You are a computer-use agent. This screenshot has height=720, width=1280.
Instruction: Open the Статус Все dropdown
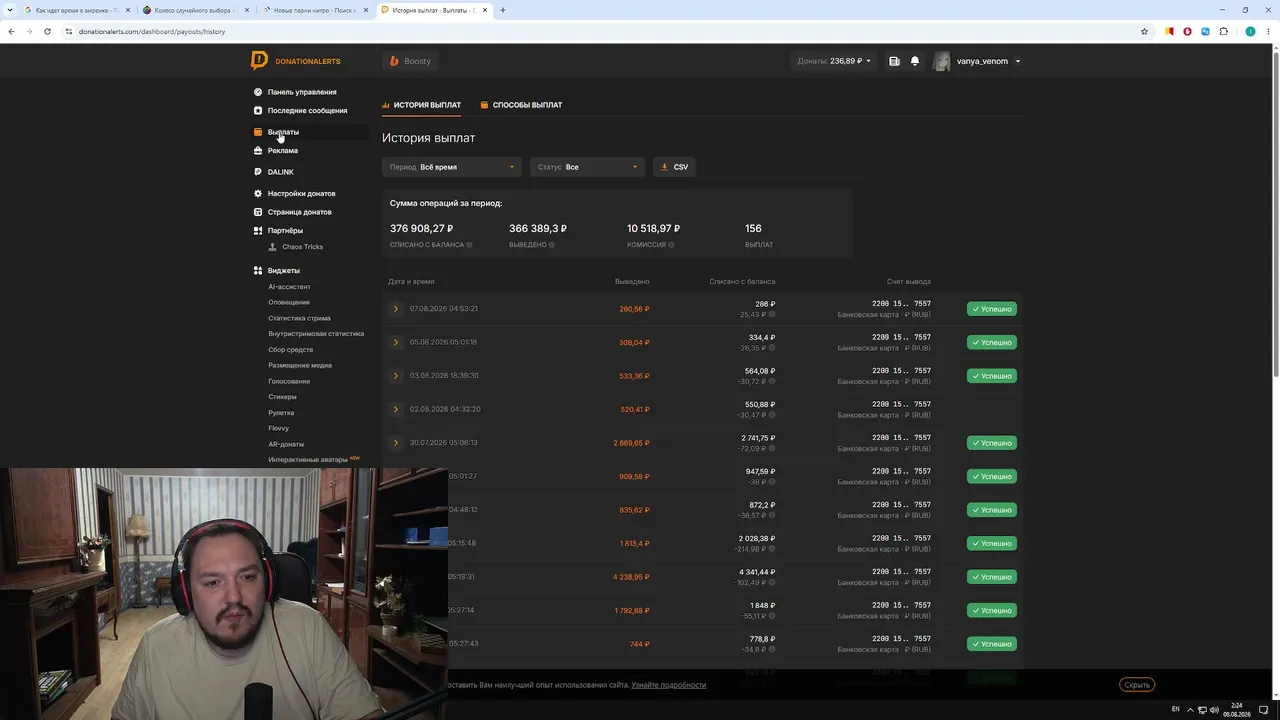click(587, 167)
